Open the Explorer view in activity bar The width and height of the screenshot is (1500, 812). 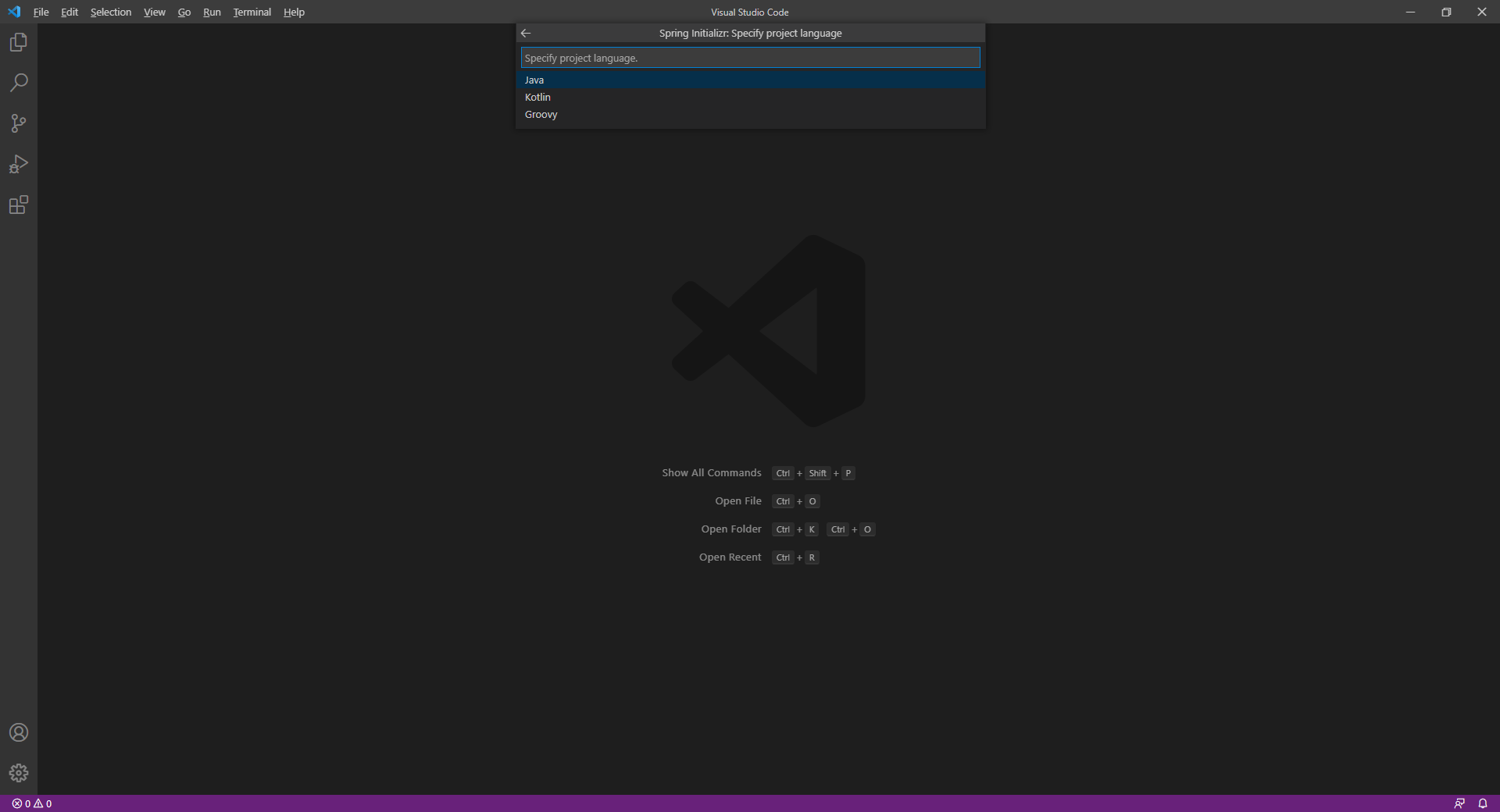pyautogui.click(x=19, y=42)
